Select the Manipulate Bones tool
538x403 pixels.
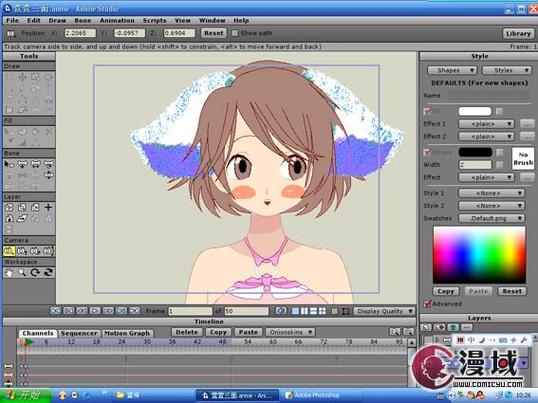tap(48, 175)
